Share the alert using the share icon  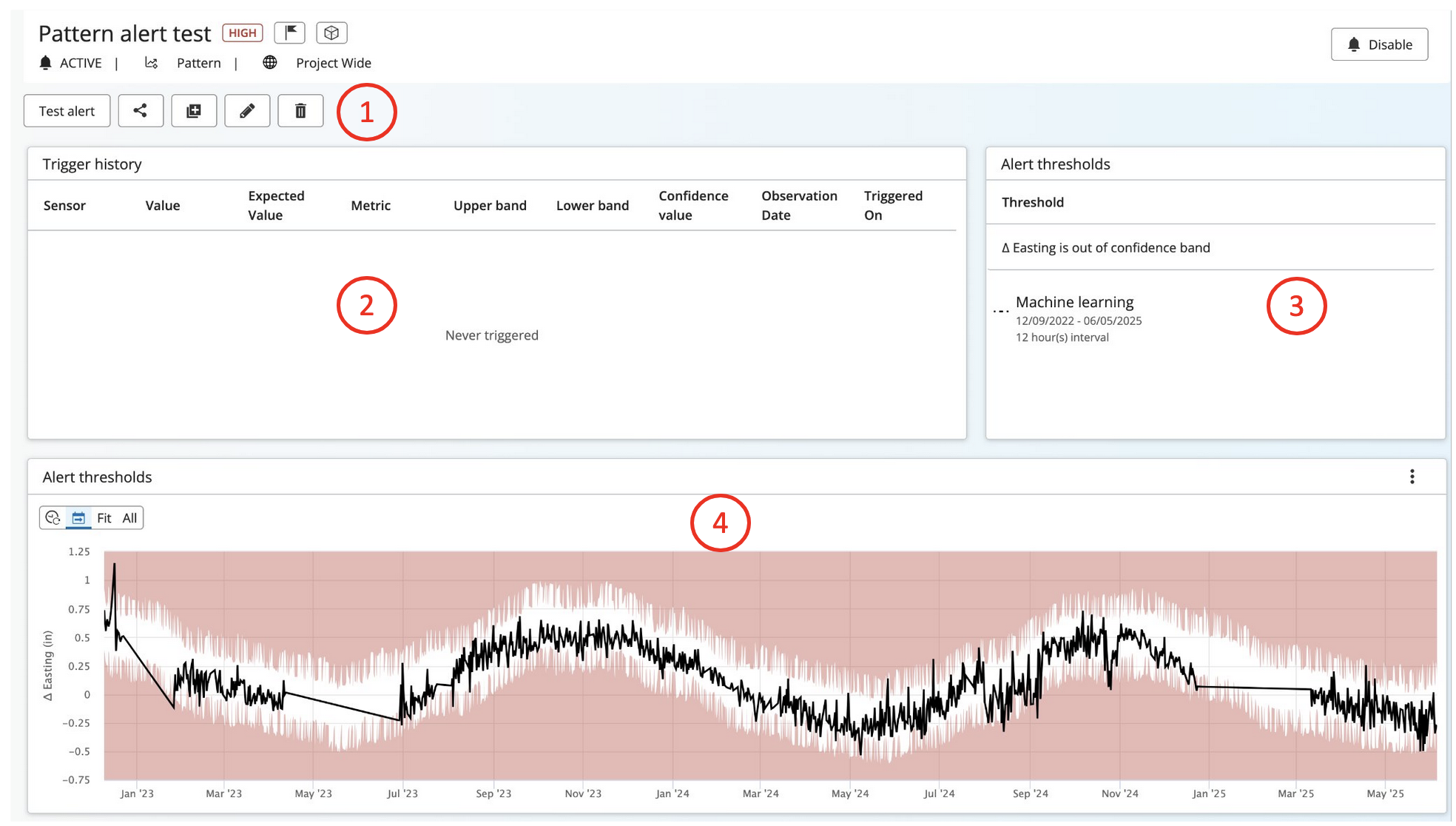tap(141, 110)
